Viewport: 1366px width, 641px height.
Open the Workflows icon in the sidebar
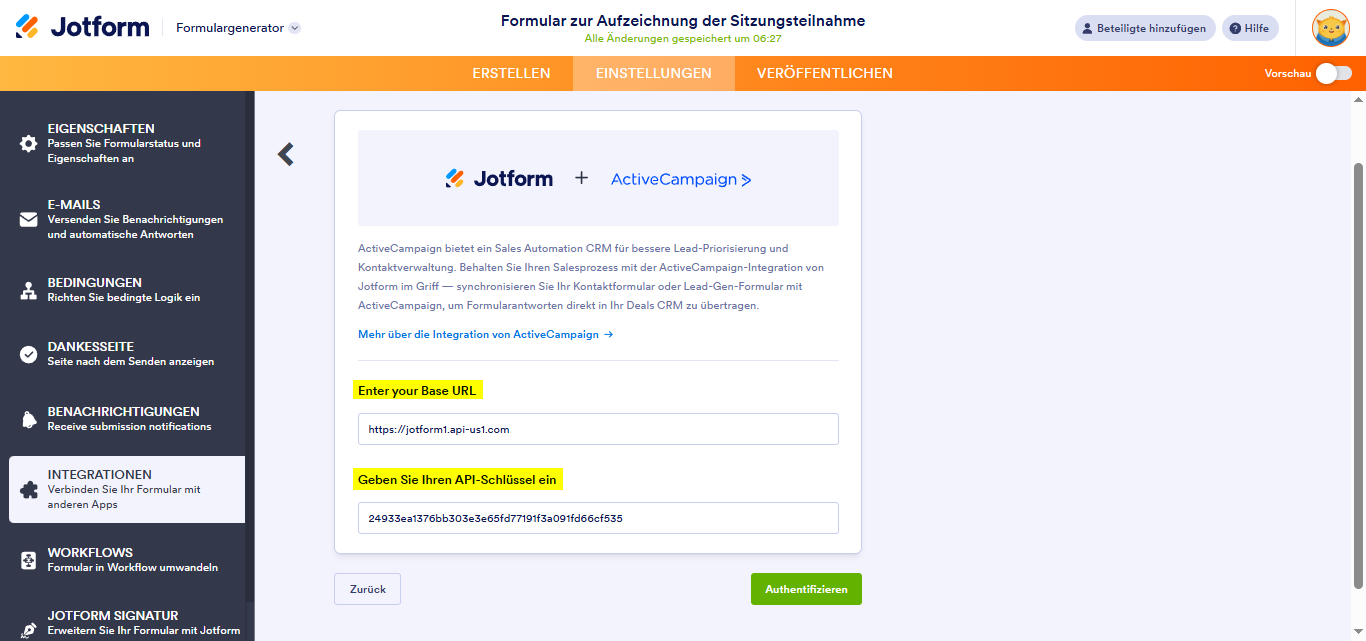(x=26, y=559)
